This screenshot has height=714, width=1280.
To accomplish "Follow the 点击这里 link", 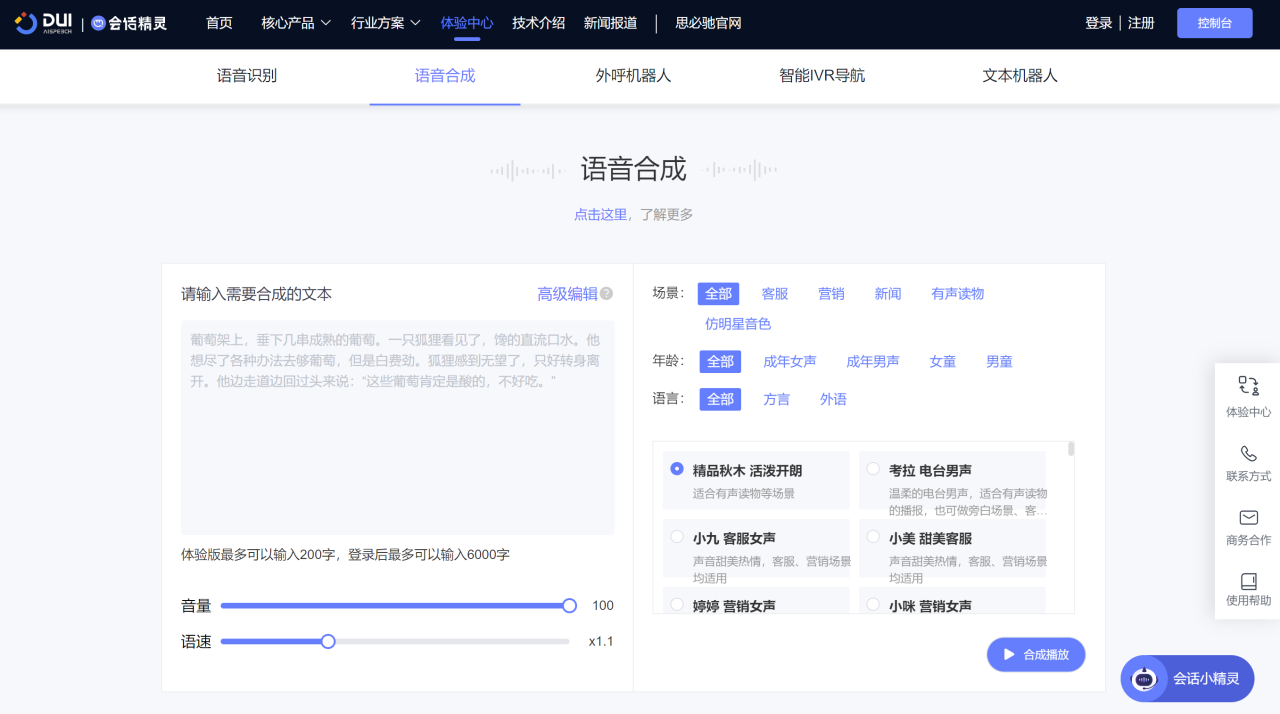I will click(x=600, y=214).
